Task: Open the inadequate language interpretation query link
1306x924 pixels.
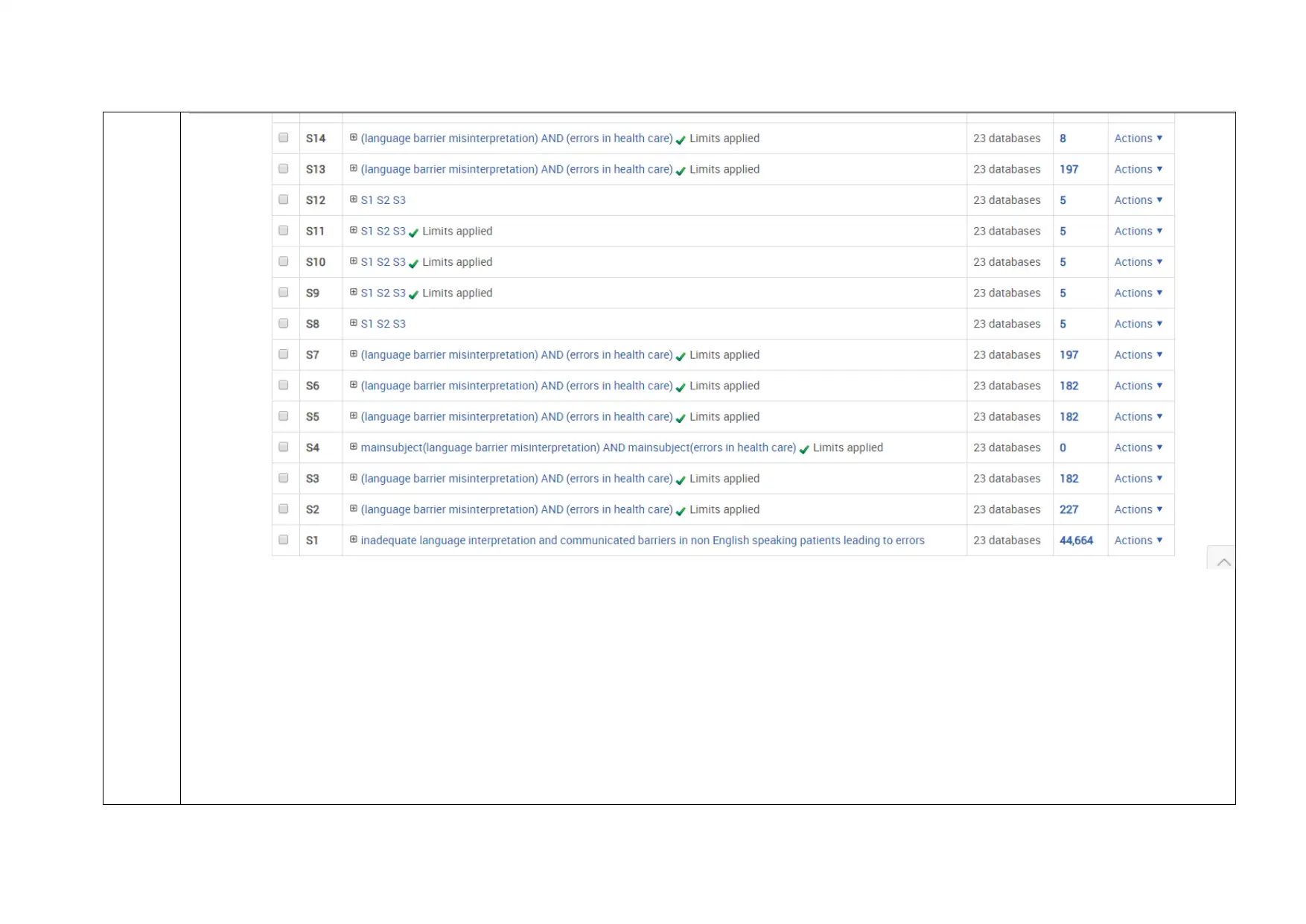Action: 642,541
